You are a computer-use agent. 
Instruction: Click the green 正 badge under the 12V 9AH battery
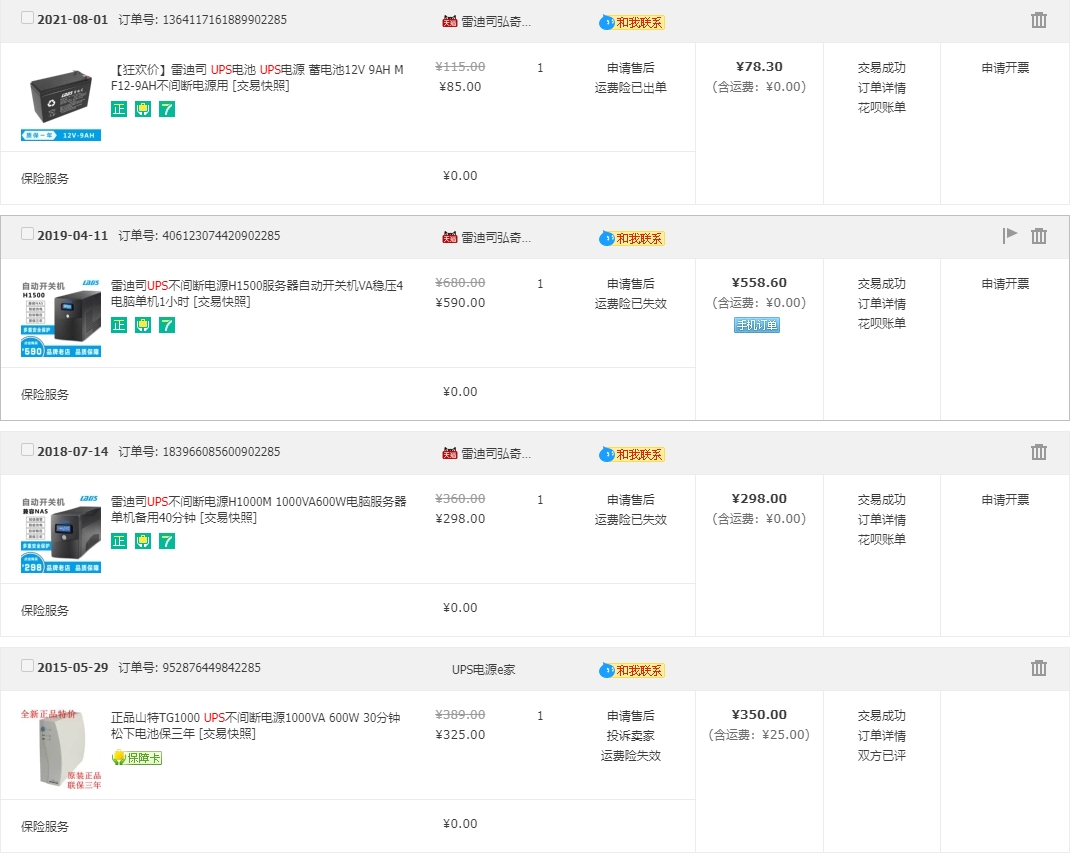(x=119, y=109)
